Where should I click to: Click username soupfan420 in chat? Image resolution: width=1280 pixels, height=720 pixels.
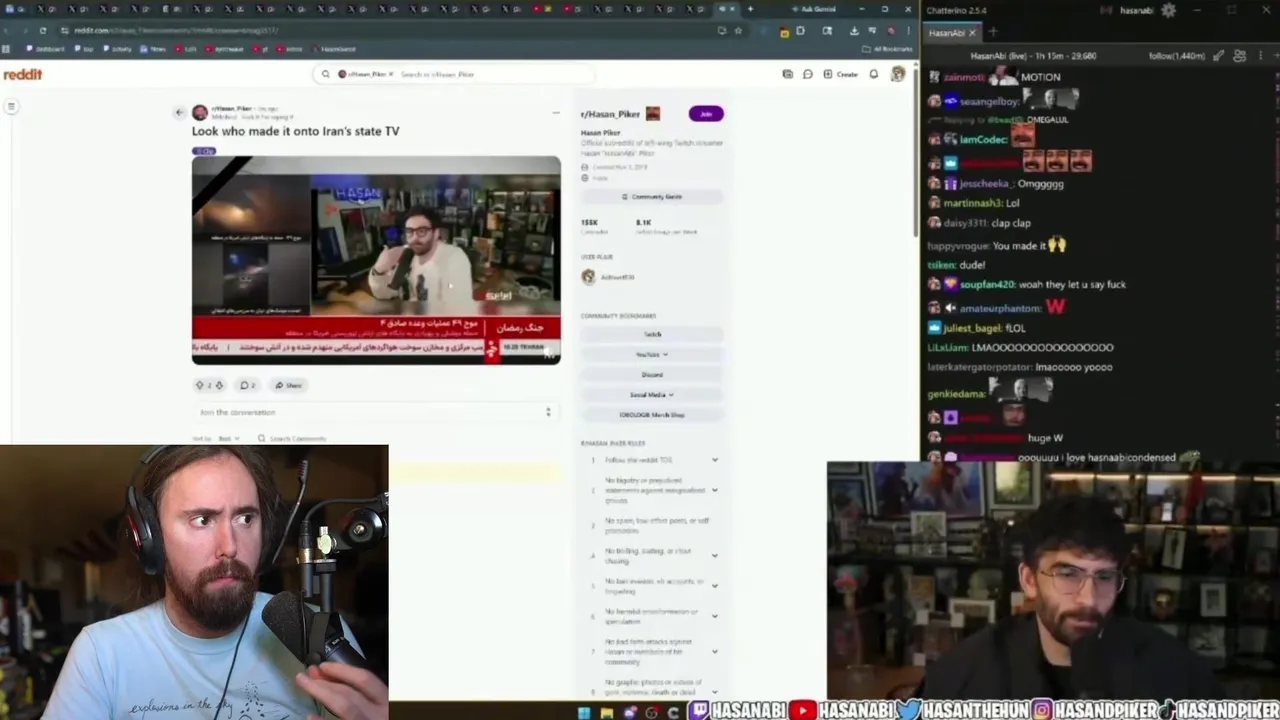987,285
